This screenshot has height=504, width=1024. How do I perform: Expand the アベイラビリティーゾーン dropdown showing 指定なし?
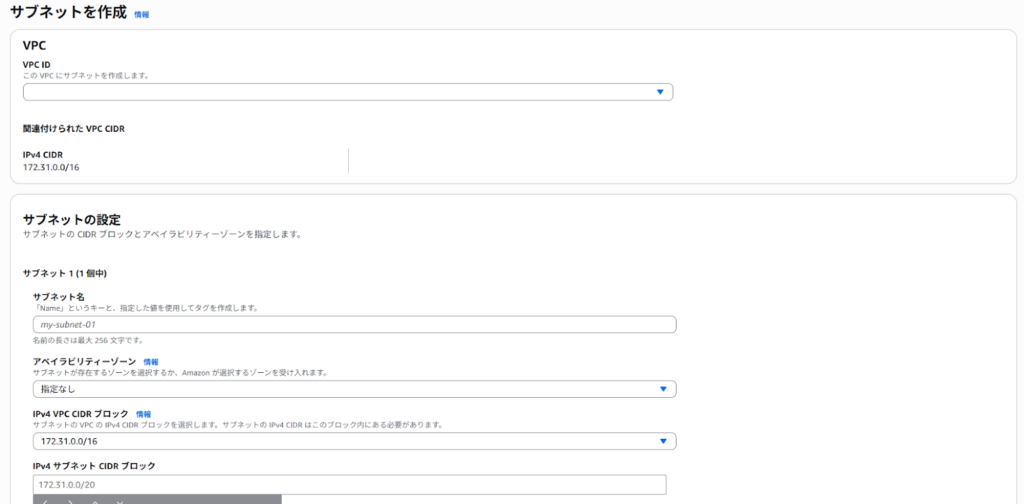point(354,389)
